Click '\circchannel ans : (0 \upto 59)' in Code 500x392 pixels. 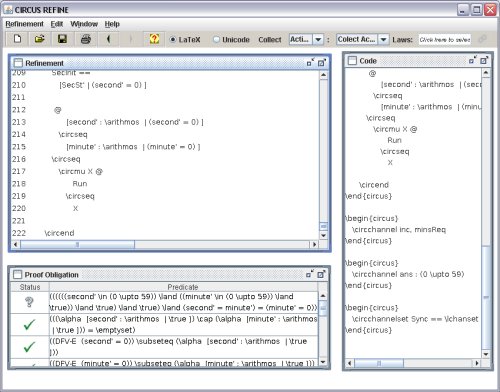point(408,274)
